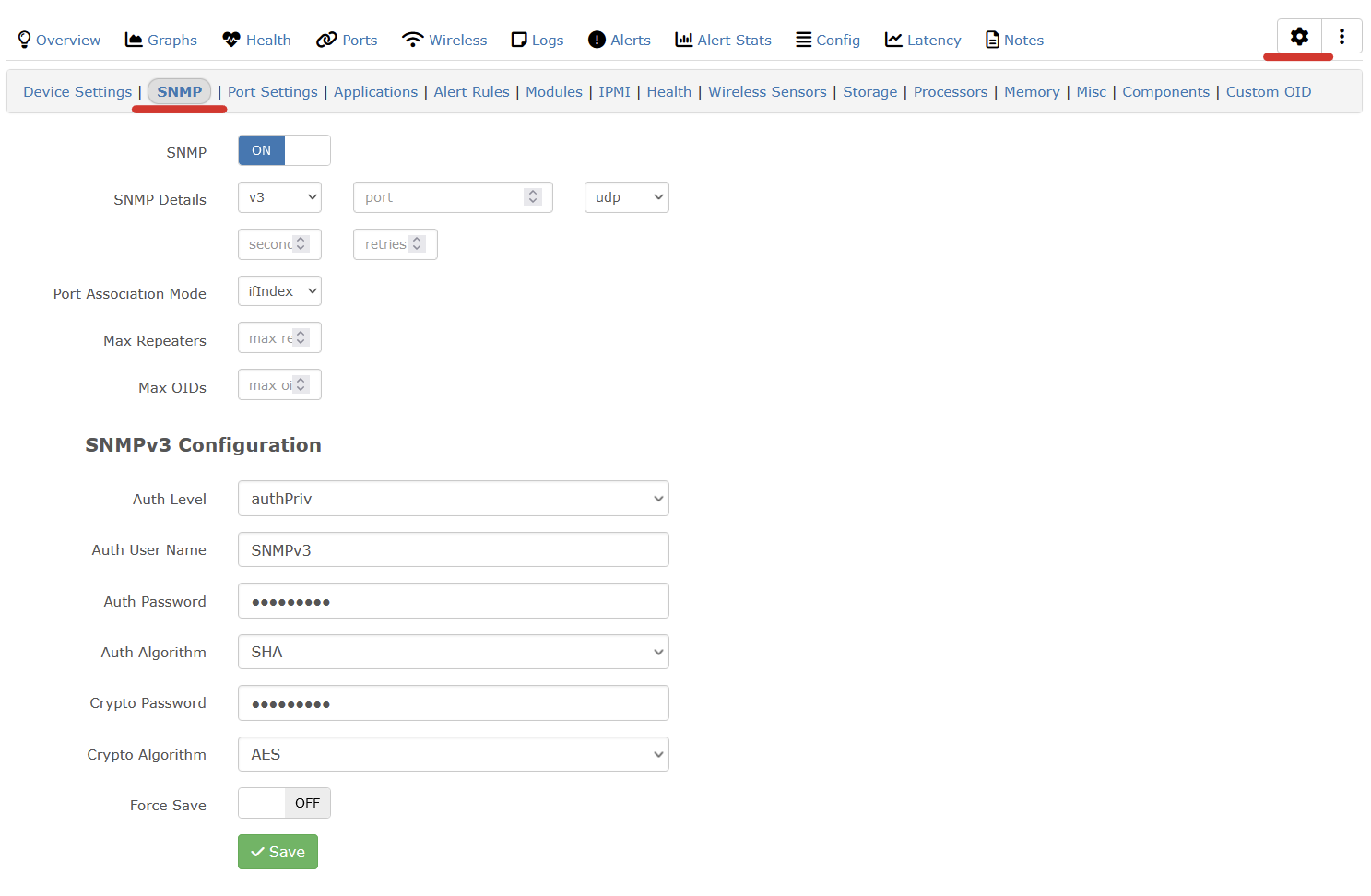
Task: Click the Graphs chart icon
Action: tap(134, 40)
